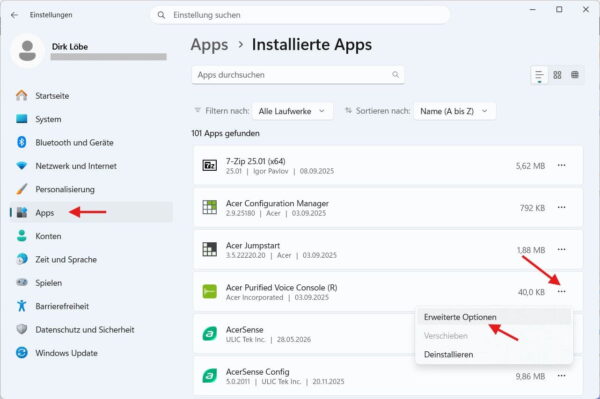The height and width of the screenshot is (399, 600).
Task: Open more options for Acer Configuration Manager
Action: pos(561,207)
